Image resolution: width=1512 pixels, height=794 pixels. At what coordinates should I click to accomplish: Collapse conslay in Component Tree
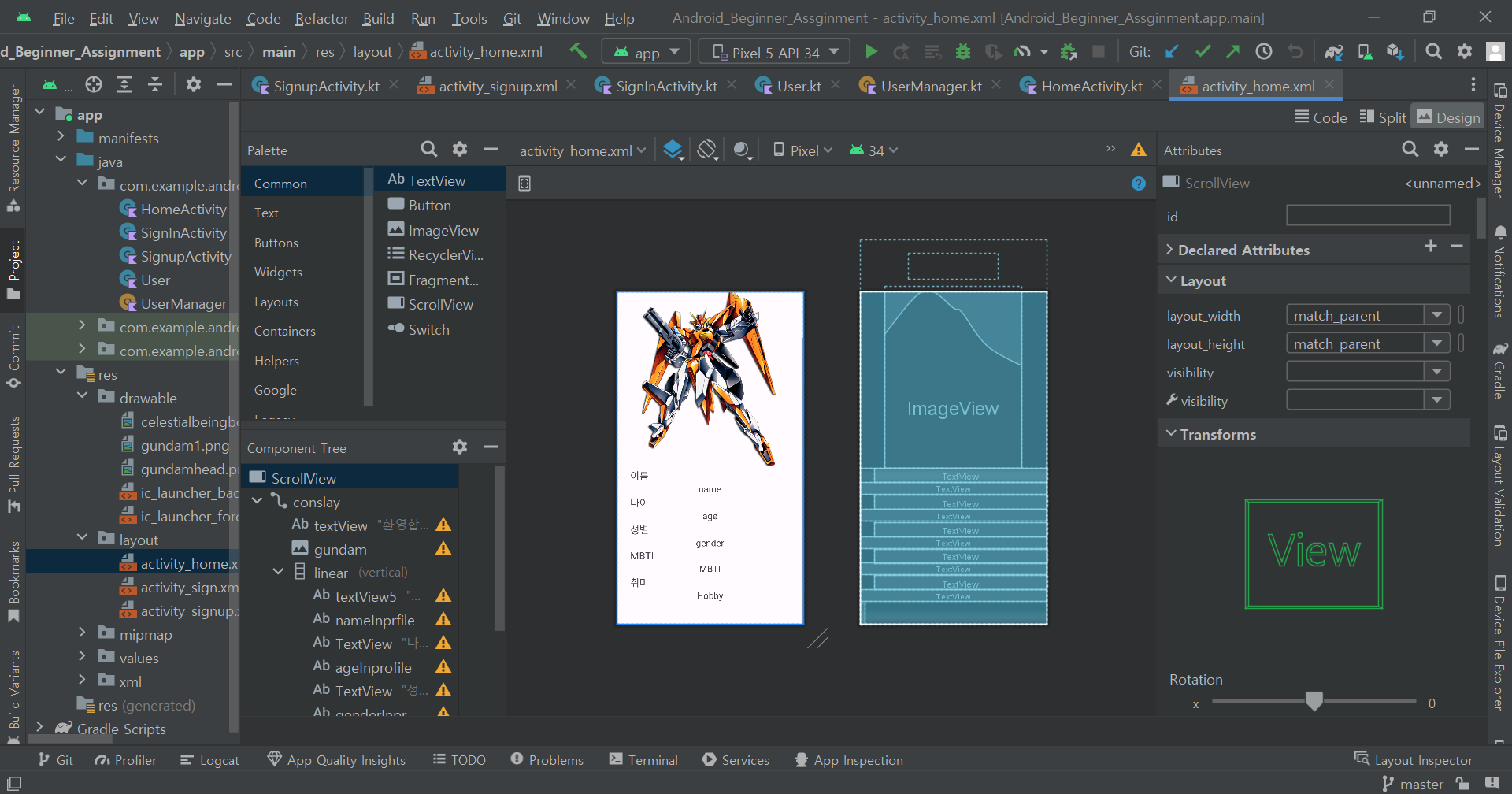click(x=257, y=501)
